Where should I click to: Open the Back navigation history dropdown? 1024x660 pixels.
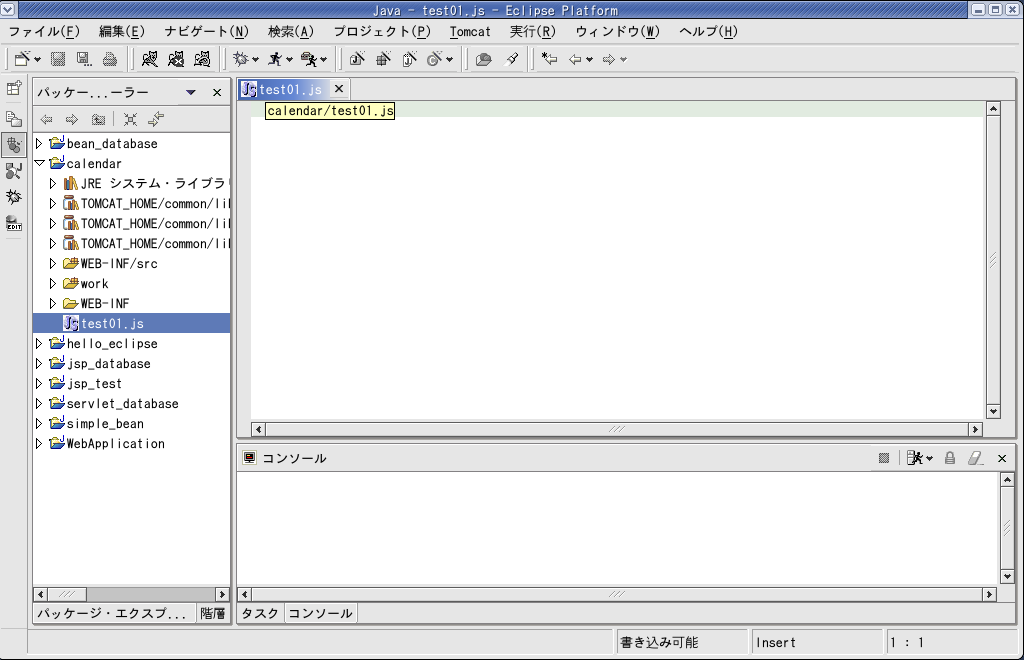click(590, 60)
